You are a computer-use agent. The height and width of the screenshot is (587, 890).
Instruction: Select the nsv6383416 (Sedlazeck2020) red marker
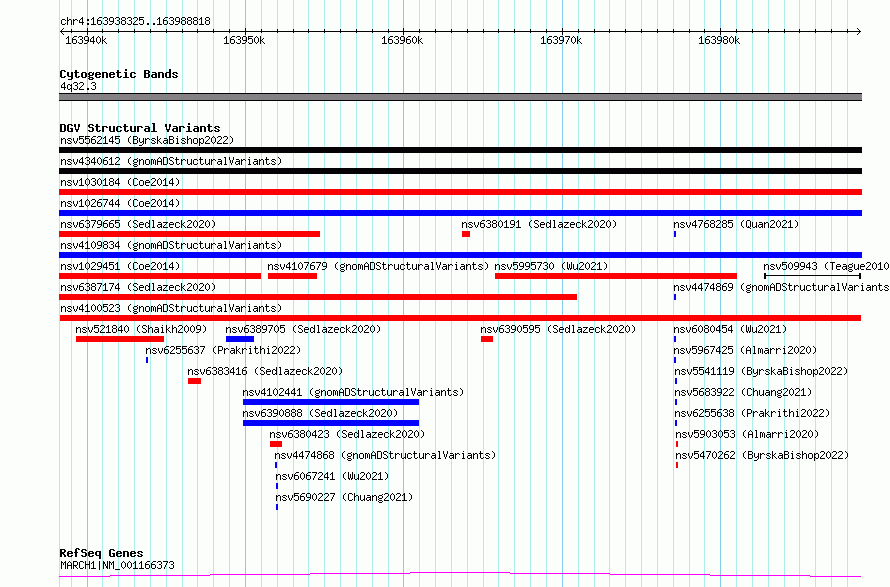195,381
